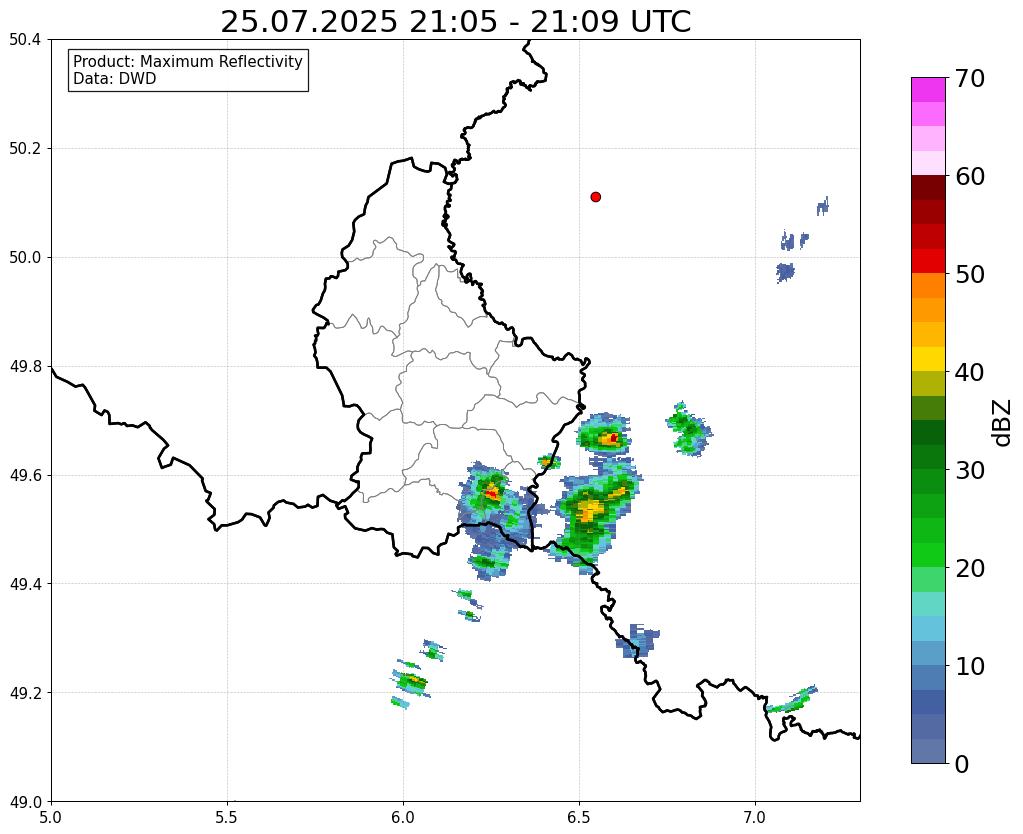This screenshot has width=1023, height=834.
Task: Click the 0 label on the colorbar
Action: click(x=962, y=764)
